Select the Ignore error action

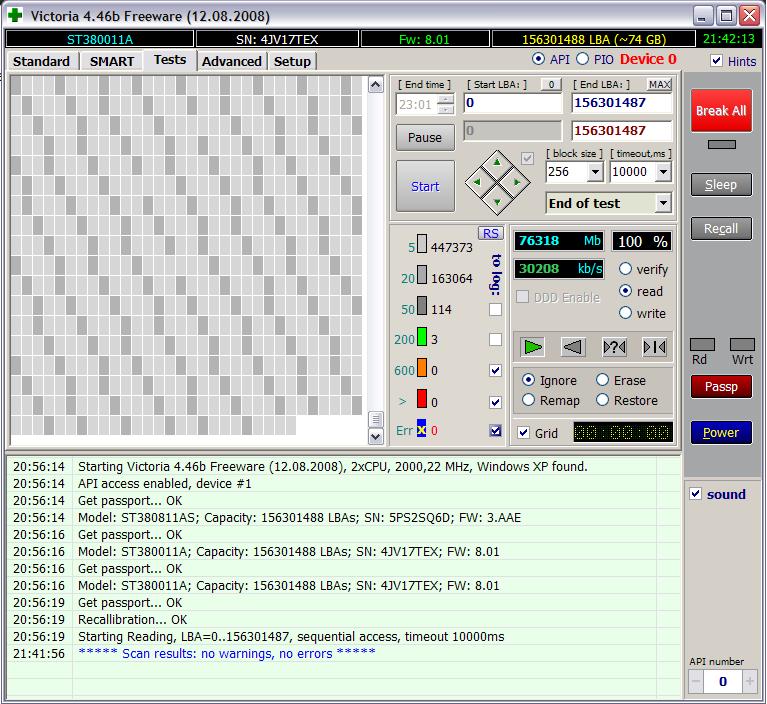(x=528, y=380)
